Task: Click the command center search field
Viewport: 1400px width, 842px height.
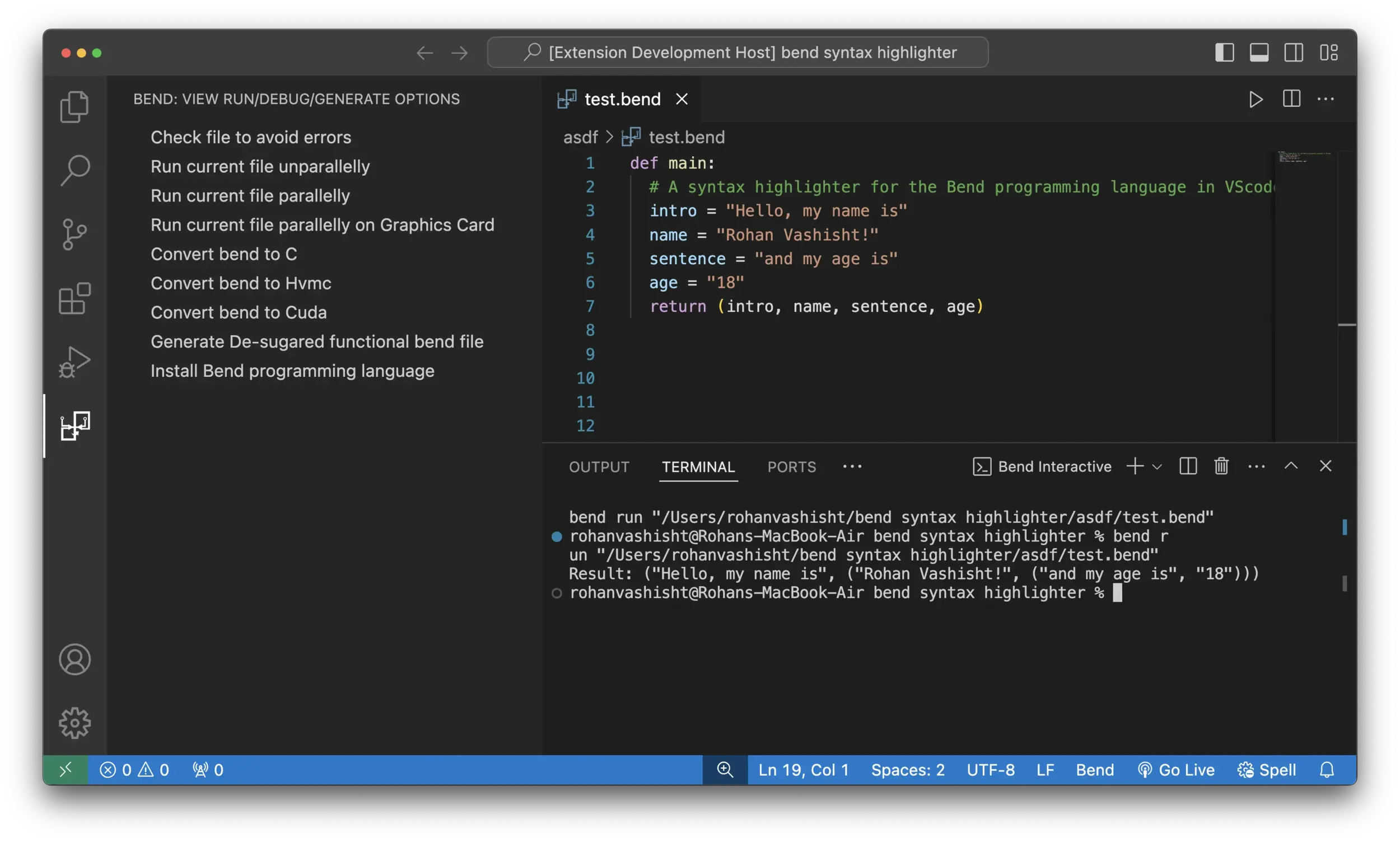Action: pos(737,53)
